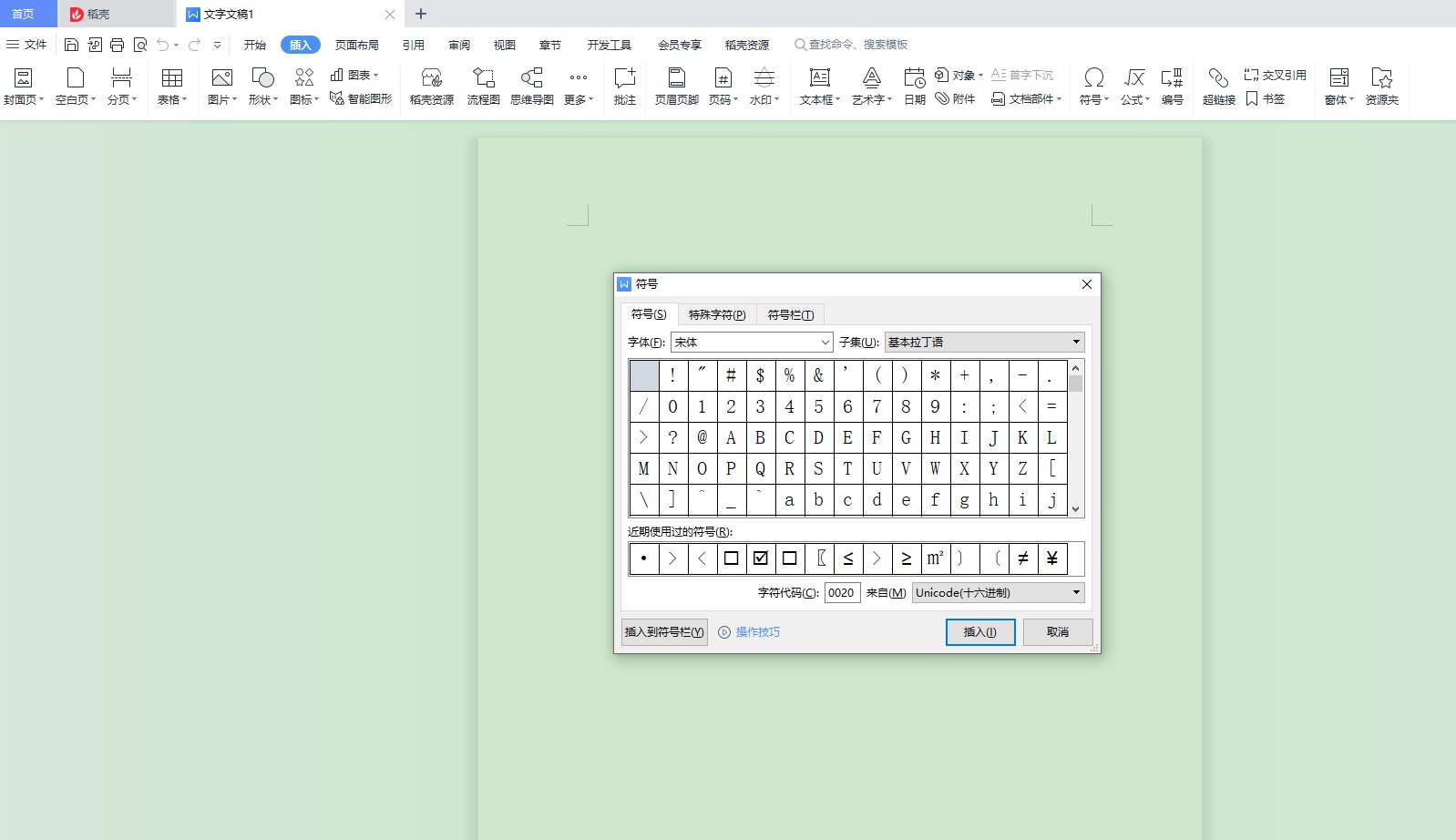Switch to Page Layout (页面布局) tab

tap(357, 45)
